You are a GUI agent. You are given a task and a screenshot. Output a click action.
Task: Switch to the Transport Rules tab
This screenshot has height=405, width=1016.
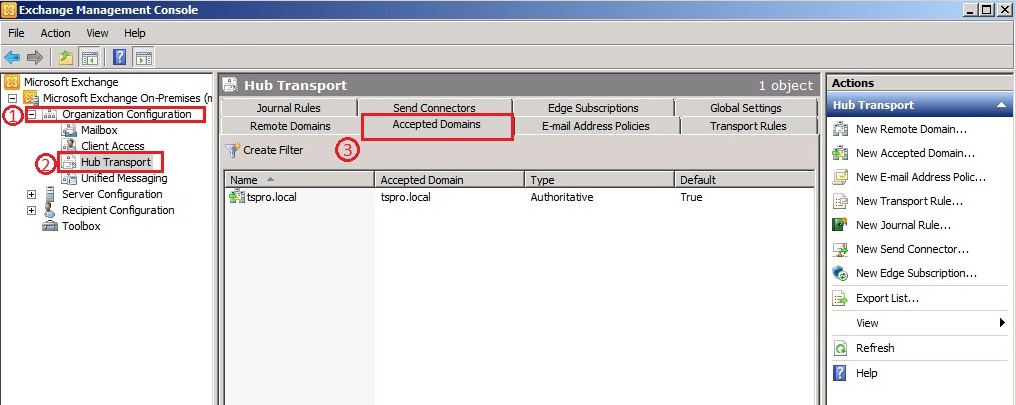pos(747,126)
